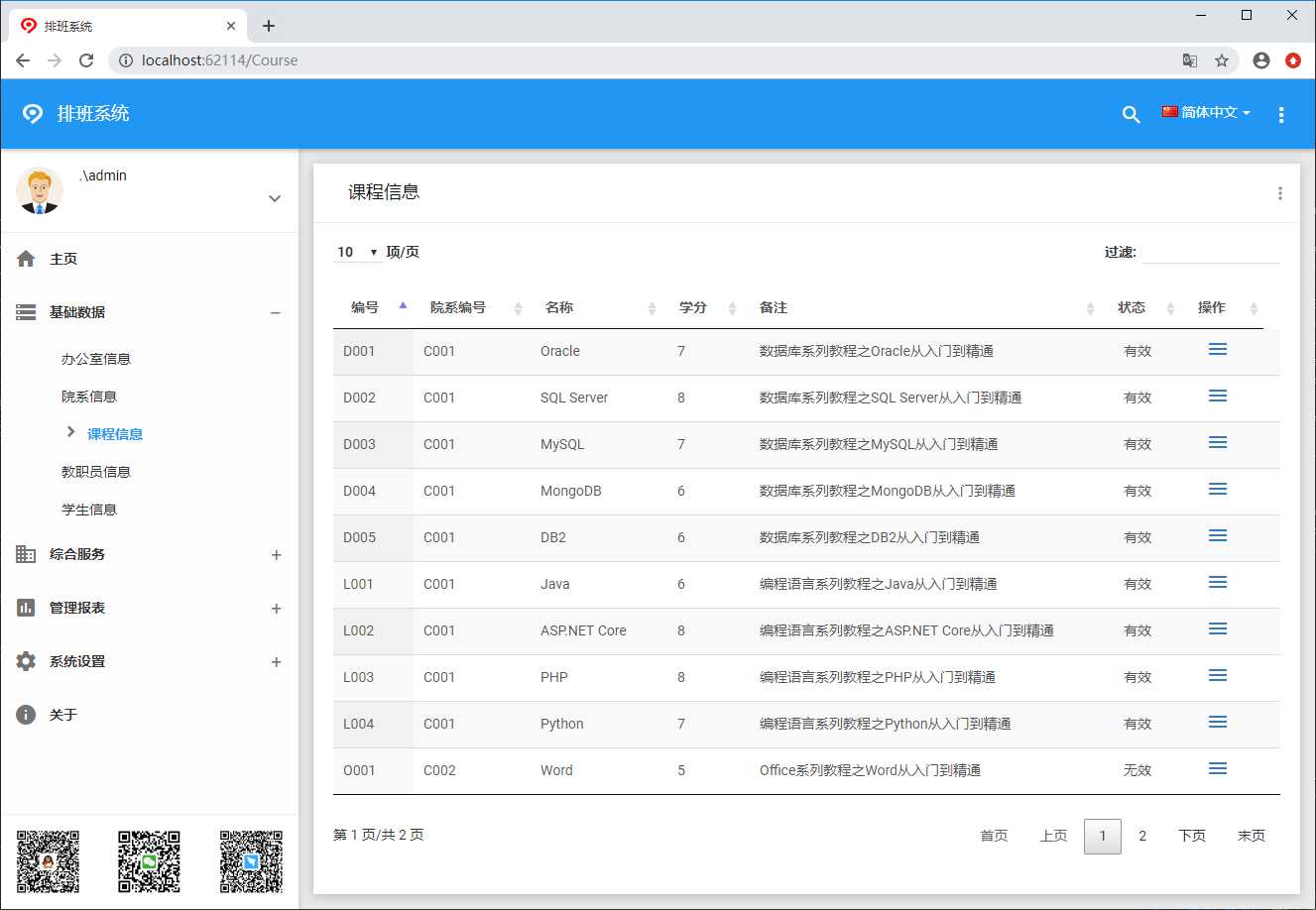Expand the 系统设置 plus toggle
This screenshot has width=1316, height=910.
click(277, 662)
